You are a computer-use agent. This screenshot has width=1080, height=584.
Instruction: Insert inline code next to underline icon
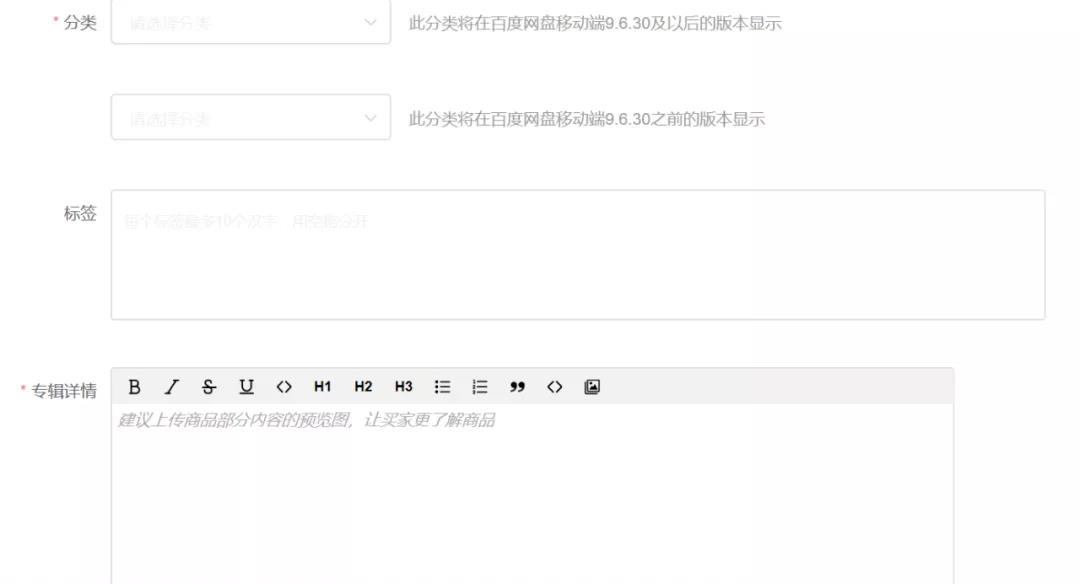pyautogui.click(x=284, y=387)
